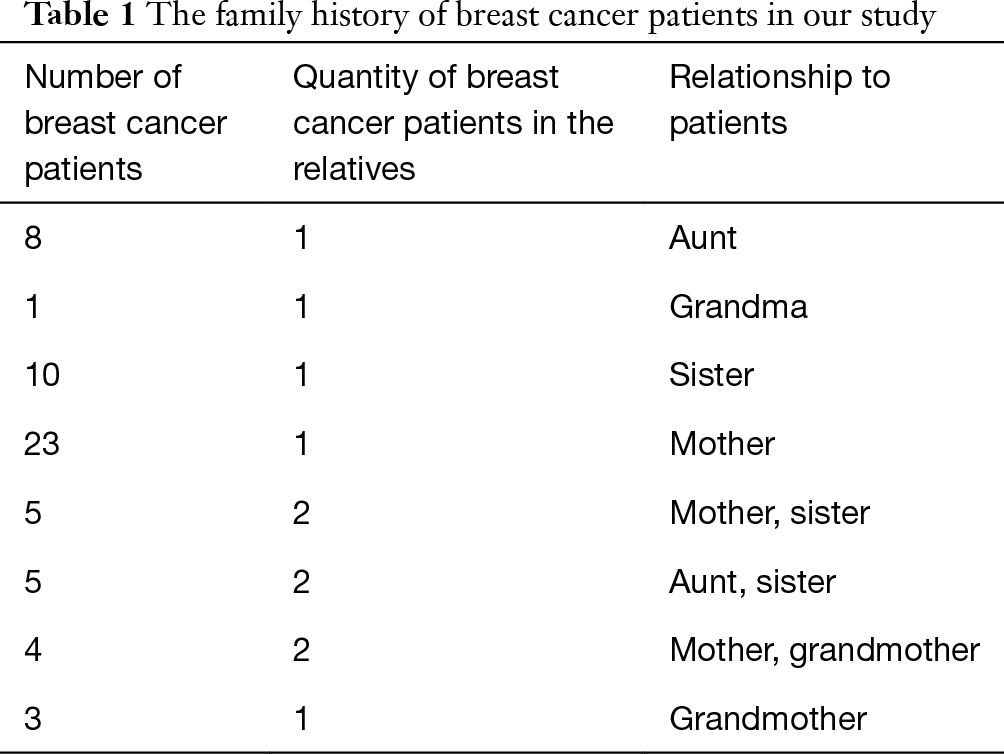Select the 'Number of breast cancer patients' header
This screenshot has width=1004, height=754.
[x=126, y=123]
